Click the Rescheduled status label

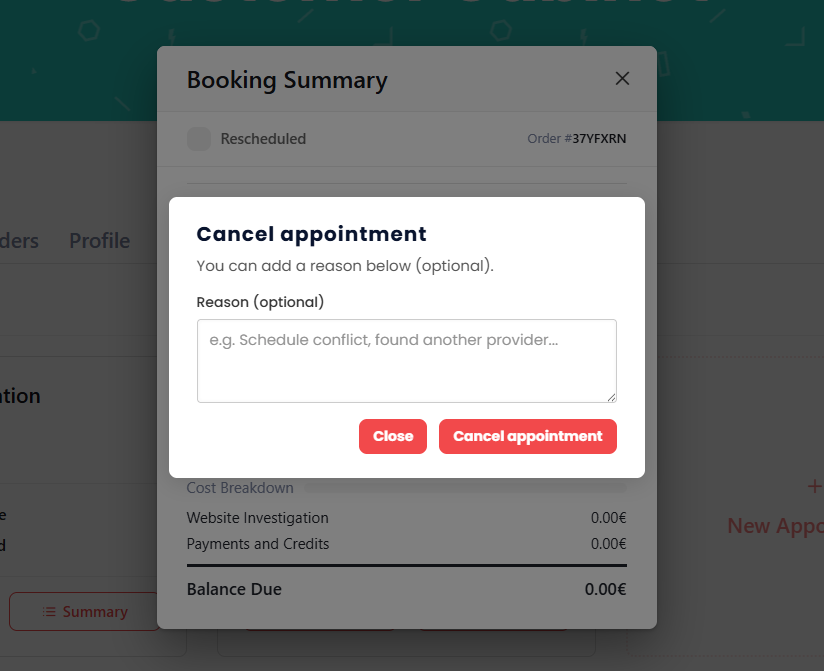263,139
